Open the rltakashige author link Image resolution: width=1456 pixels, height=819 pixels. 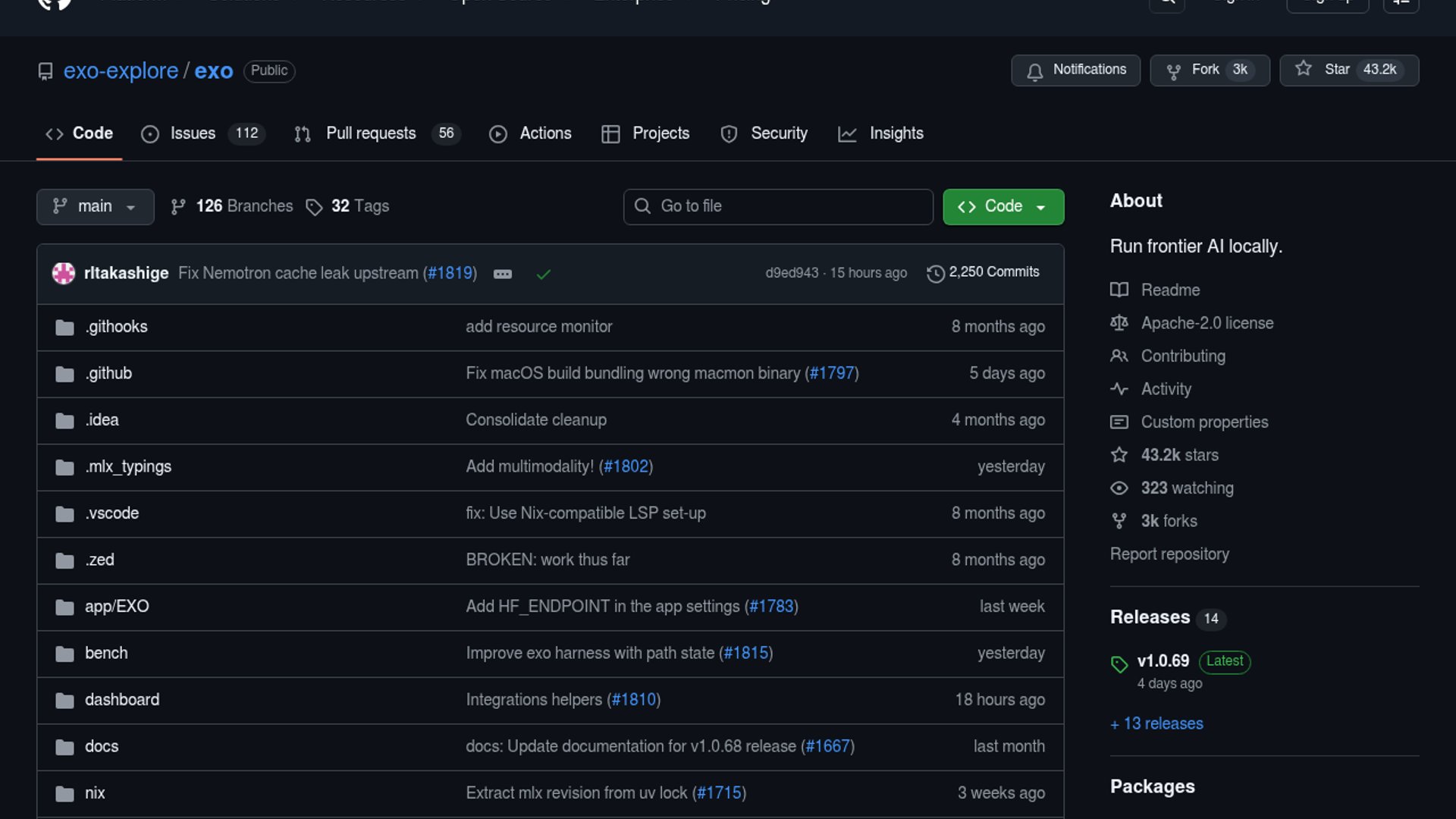[x=126, y=273]
